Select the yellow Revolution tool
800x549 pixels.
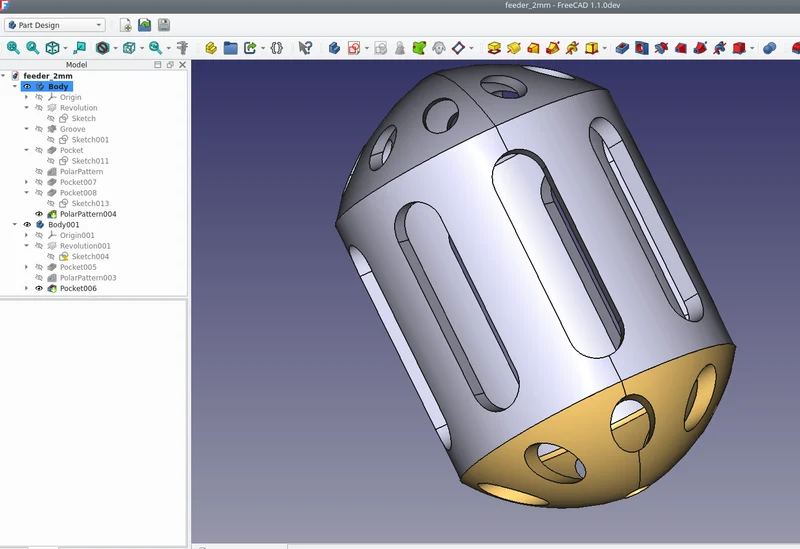(514, 48)
